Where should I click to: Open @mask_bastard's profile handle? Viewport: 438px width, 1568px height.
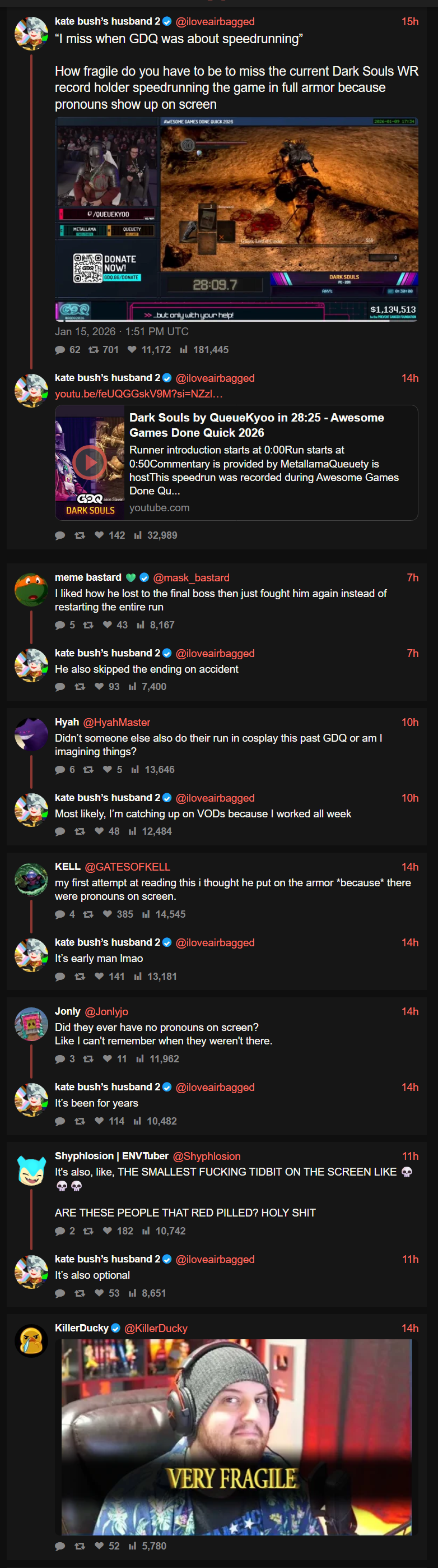[191, 577]
